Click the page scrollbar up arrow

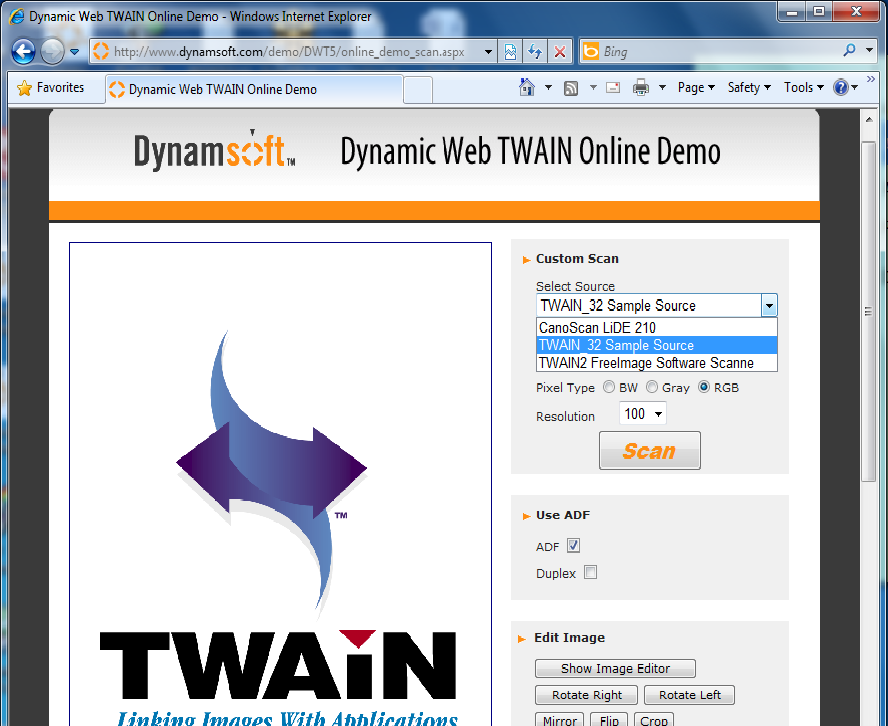pyautogui.click(x=869, y=119)
